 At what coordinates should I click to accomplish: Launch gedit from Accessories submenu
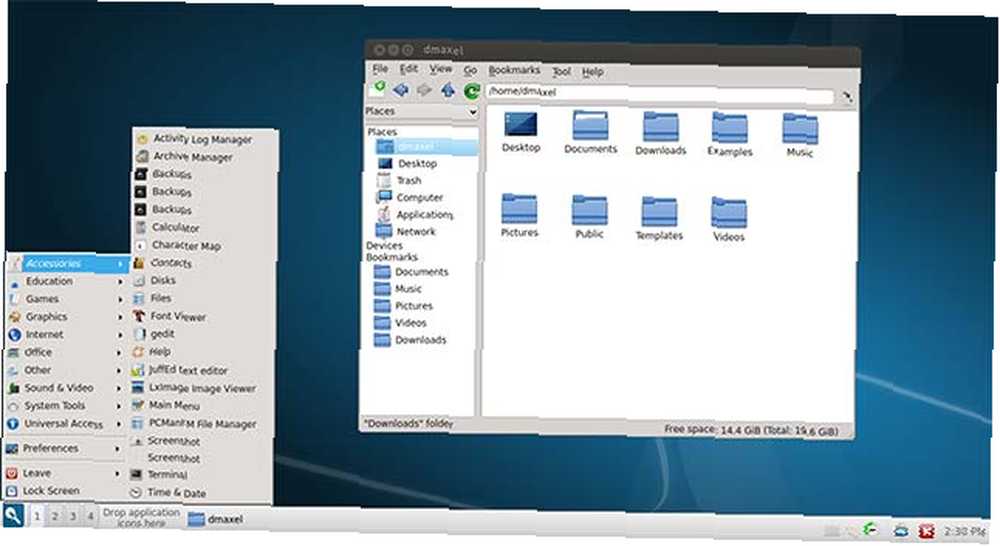pyautogui.click(x=203, y=334)
